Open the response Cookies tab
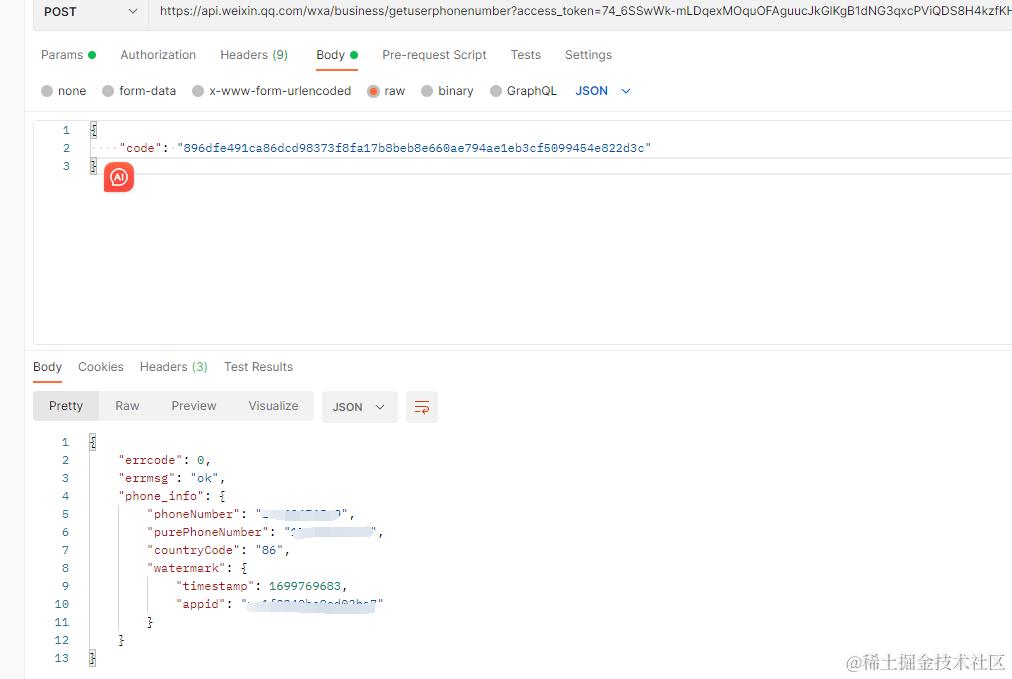The height and width of the screenshot is (679, 1012). pos(101,367)
